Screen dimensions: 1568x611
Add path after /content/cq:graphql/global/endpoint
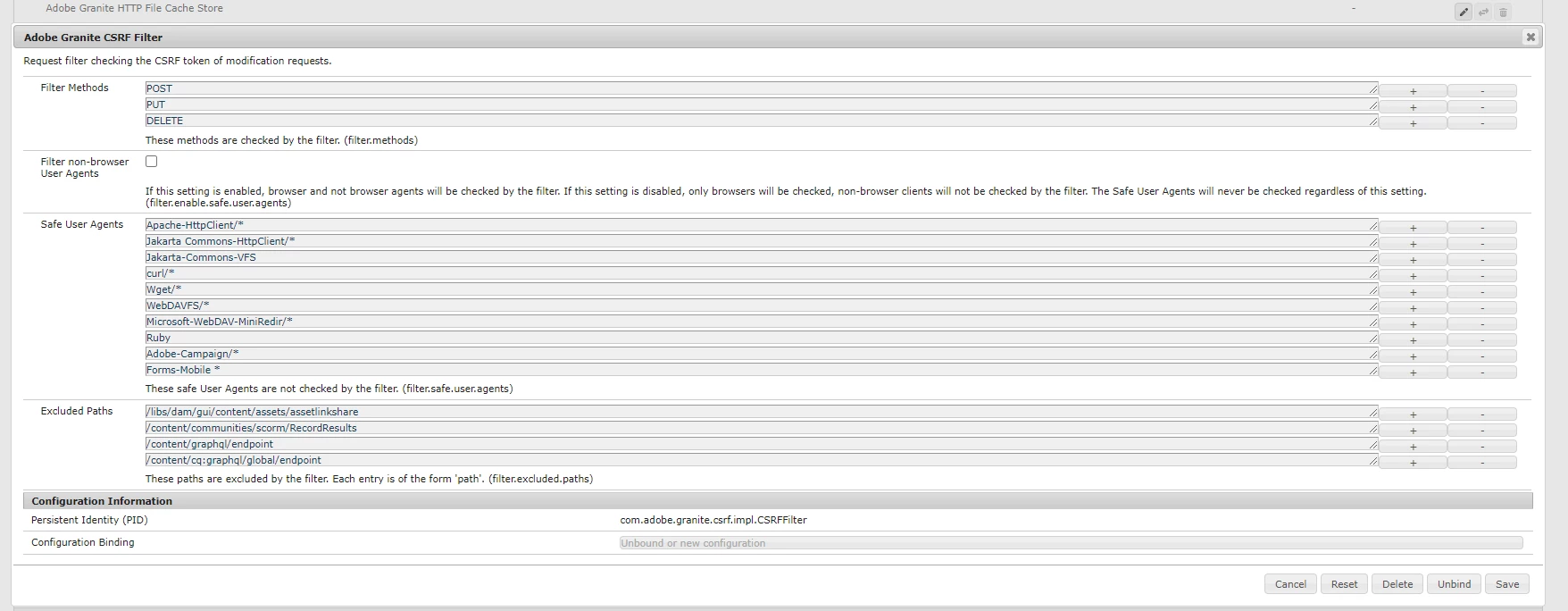coord(1413,463)
